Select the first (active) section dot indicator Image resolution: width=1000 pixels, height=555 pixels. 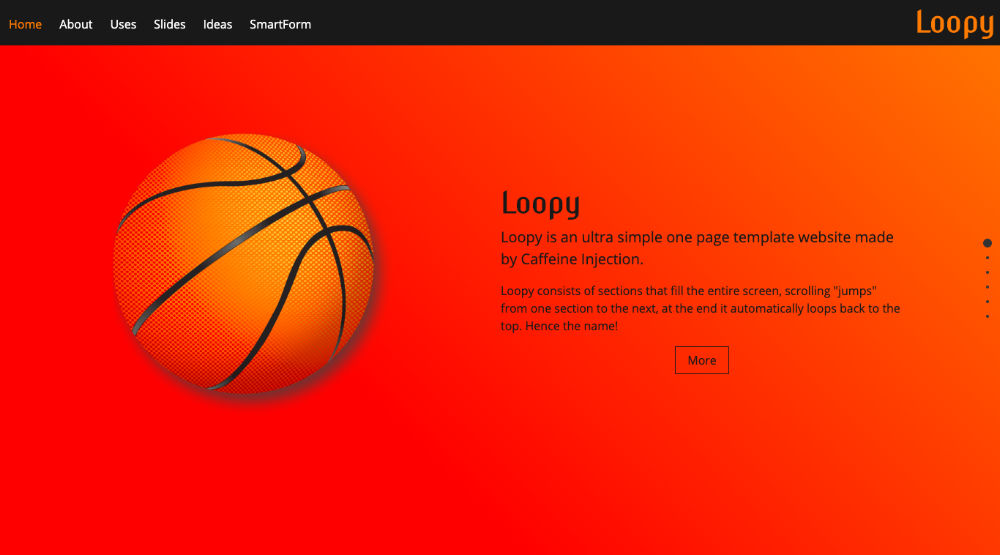pyautogui.click(x=987, y=243)
